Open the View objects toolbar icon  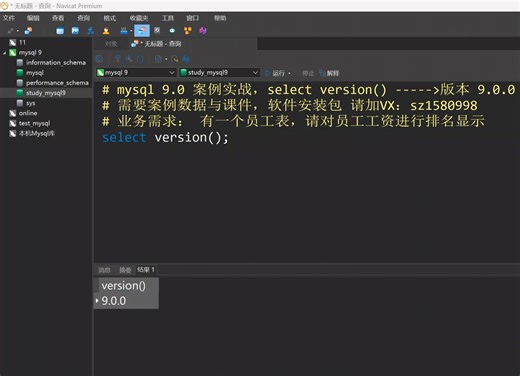pos(75,31)
